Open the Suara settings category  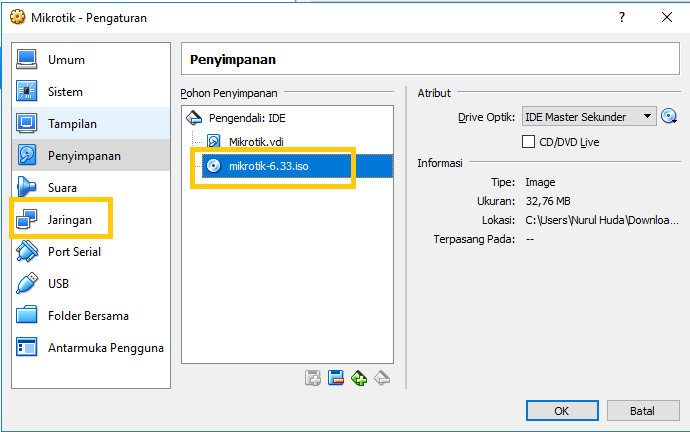pos(91,188)
